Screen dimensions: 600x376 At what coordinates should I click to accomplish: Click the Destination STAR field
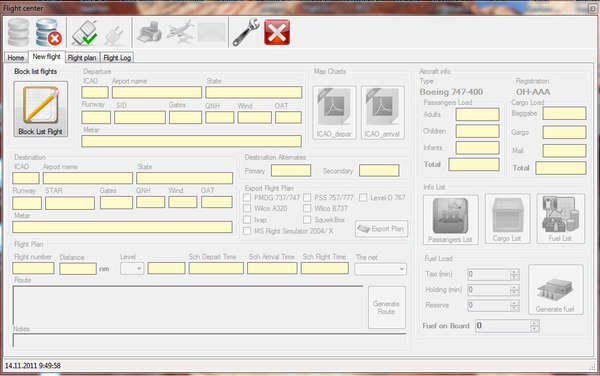coord(70,203)
